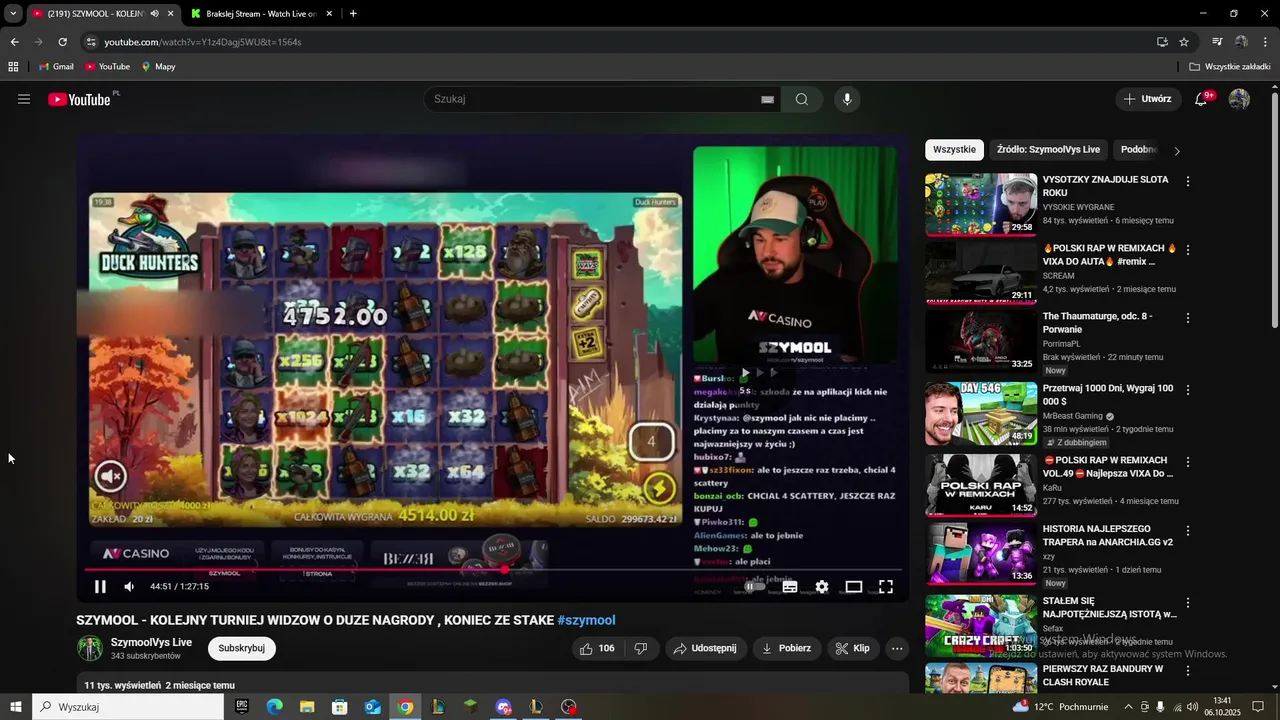Open more actions menu below video

point(897,648)
